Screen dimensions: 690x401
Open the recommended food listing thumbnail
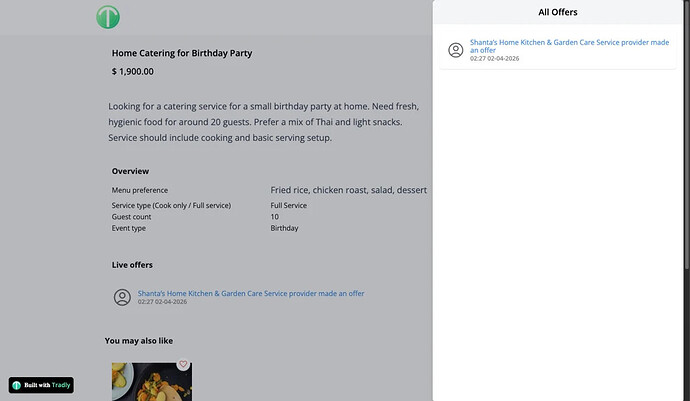(150, 382)
